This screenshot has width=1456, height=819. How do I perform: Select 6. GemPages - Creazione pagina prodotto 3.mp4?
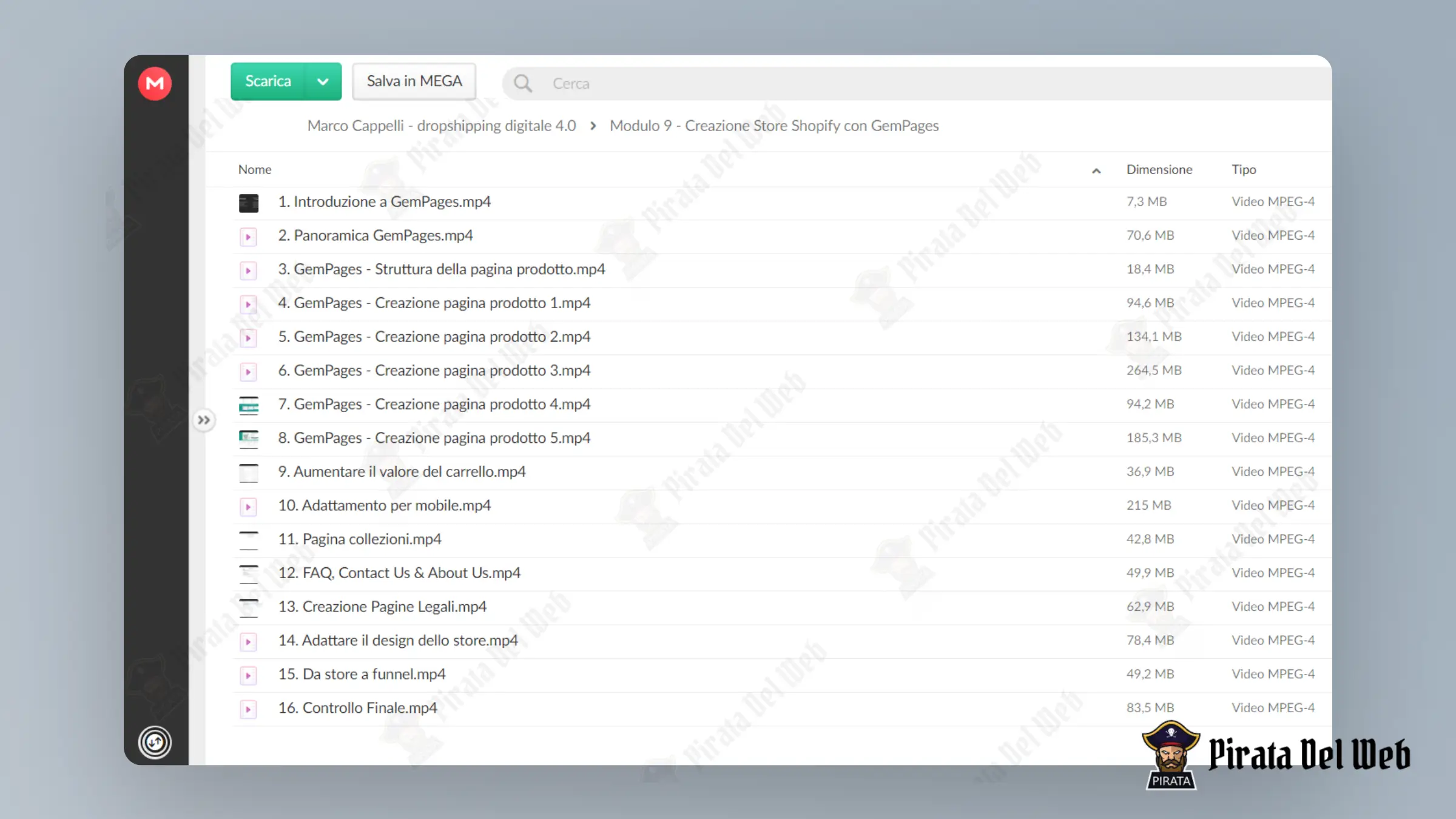434,371
